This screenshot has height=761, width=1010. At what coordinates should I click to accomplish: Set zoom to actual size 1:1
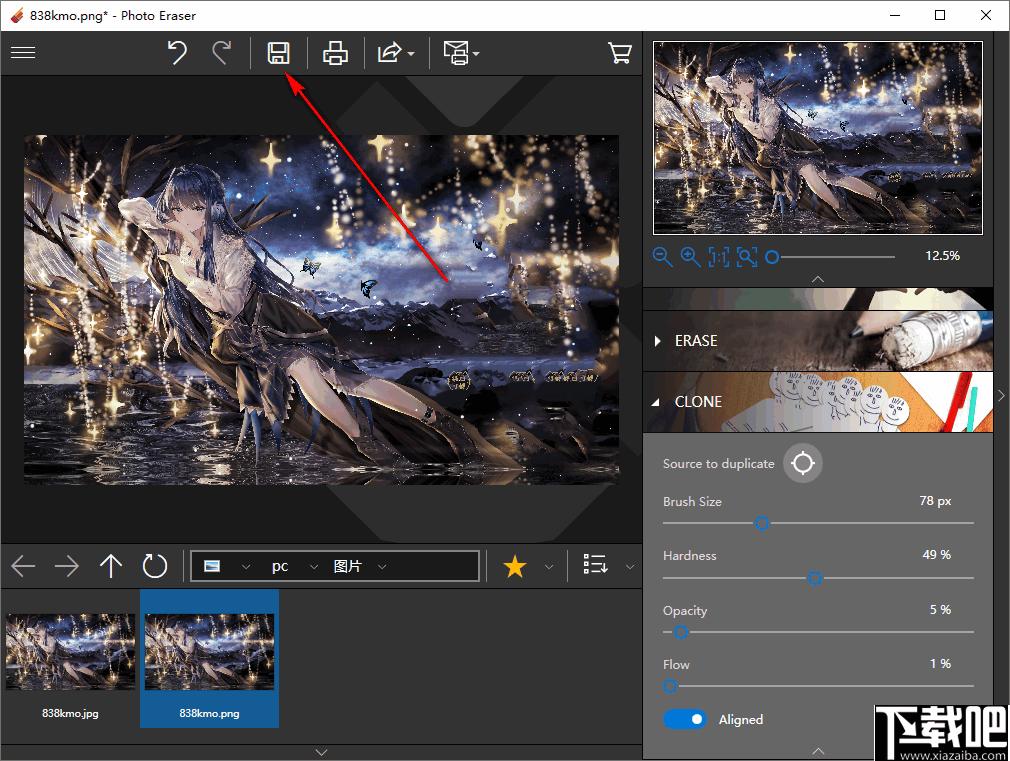[x=719, y=256]
